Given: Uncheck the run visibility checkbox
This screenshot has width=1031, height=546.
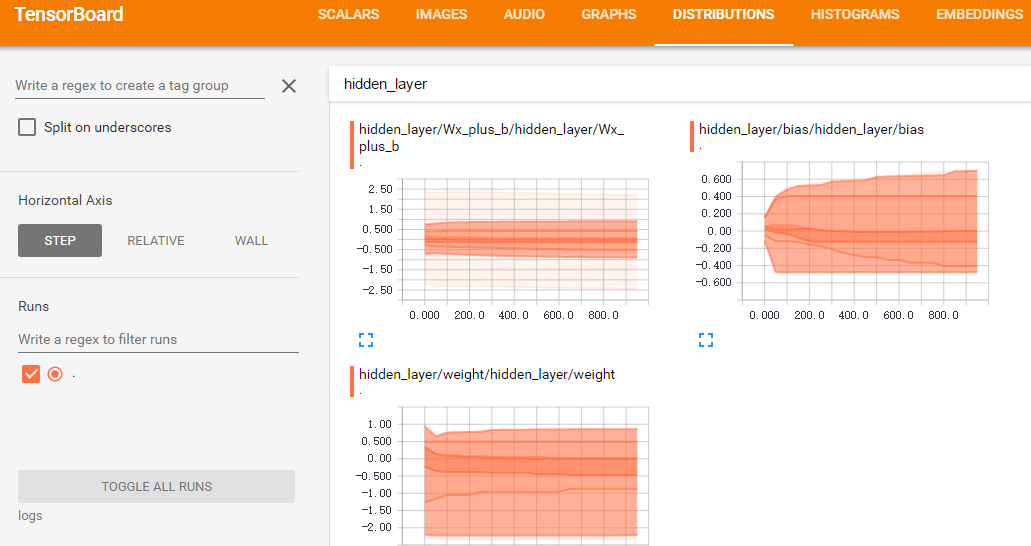Looking at the screenshot, I should (31, 374).
